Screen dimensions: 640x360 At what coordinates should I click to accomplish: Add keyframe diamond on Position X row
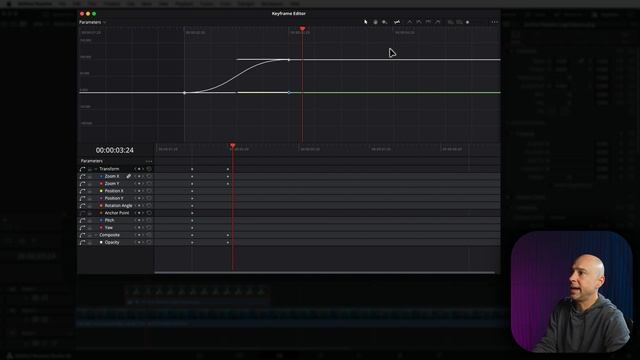pos(139,191)
